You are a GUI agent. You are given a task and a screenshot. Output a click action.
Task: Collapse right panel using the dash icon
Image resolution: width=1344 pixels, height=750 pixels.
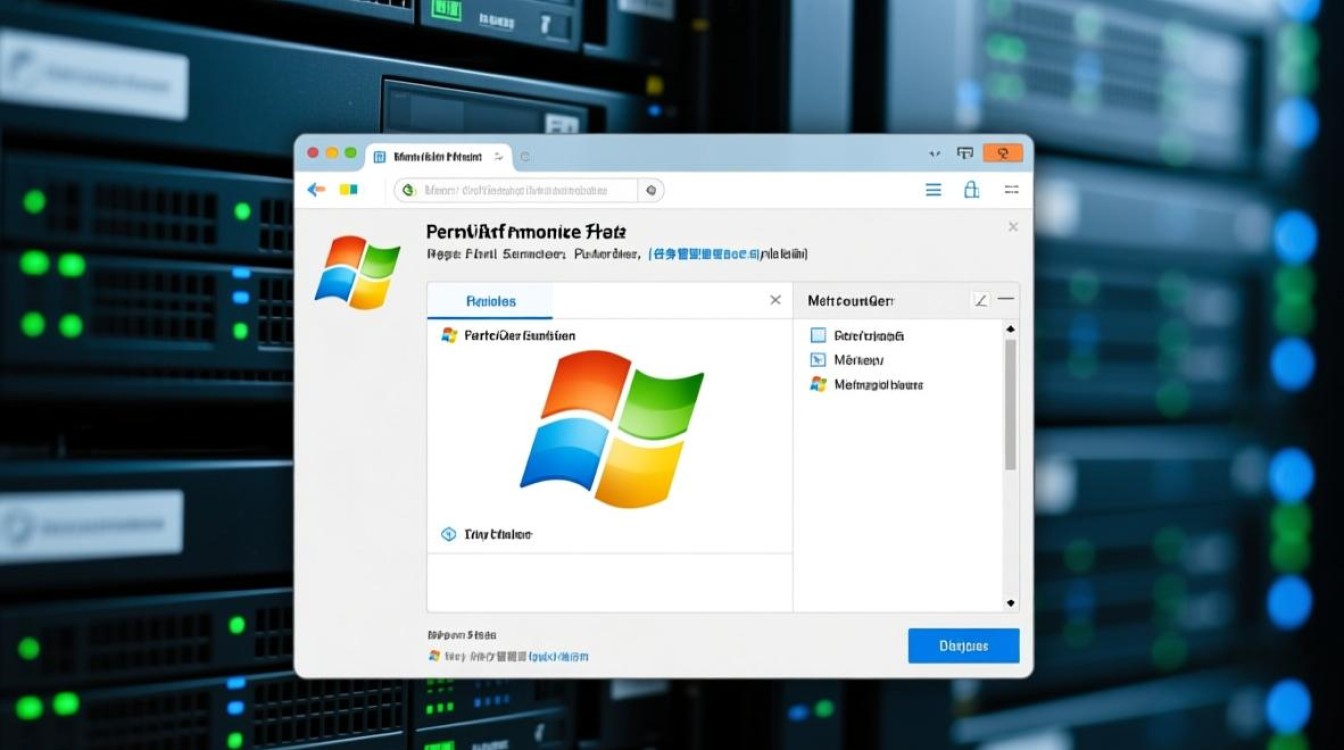tap(1006, 300)
